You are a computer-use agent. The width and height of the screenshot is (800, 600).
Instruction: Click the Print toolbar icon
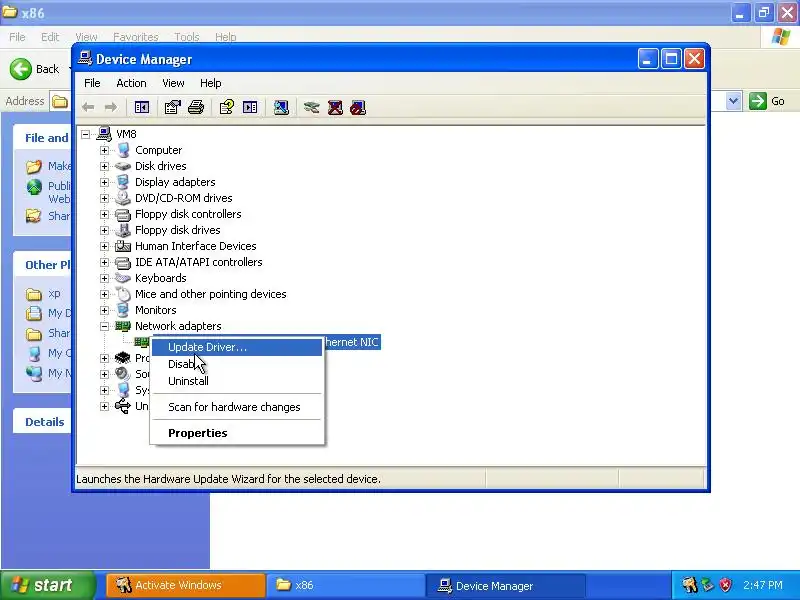click(196, 107)
